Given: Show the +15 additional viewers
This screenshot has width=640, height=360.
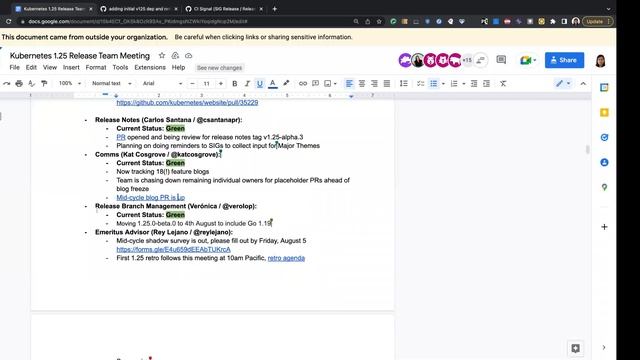Looking at the screenshot, I should (x=467, y=60).
